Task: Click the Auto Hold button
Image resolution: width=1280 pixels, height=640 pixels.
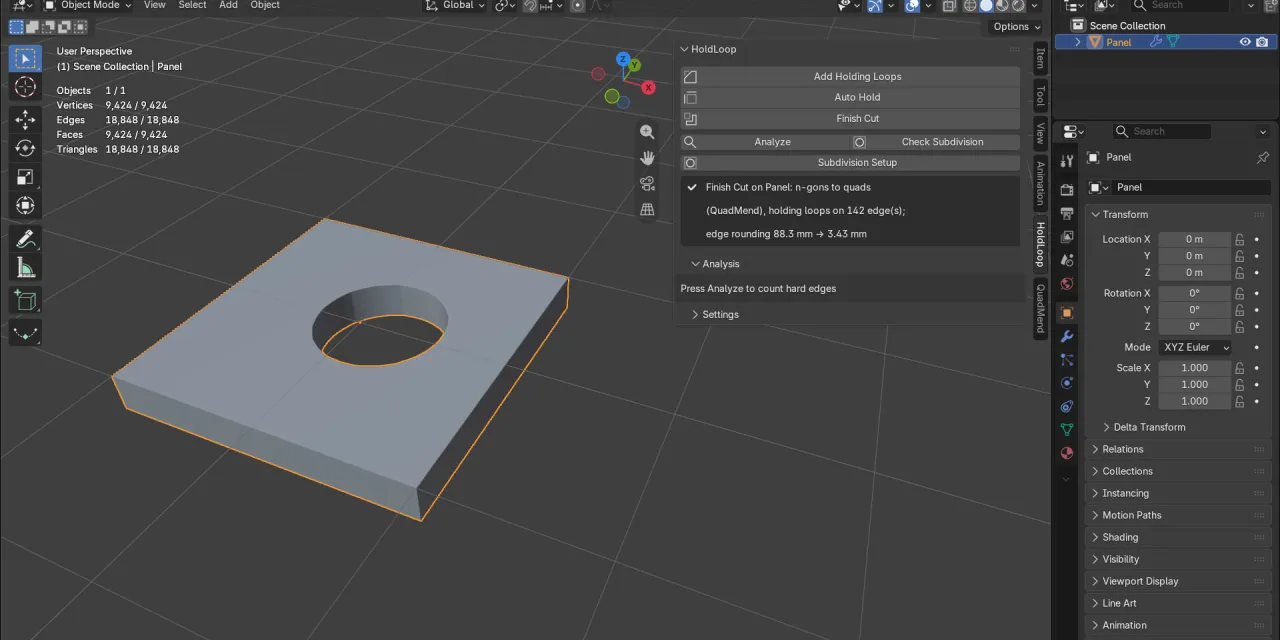Action: pos(850,98)
